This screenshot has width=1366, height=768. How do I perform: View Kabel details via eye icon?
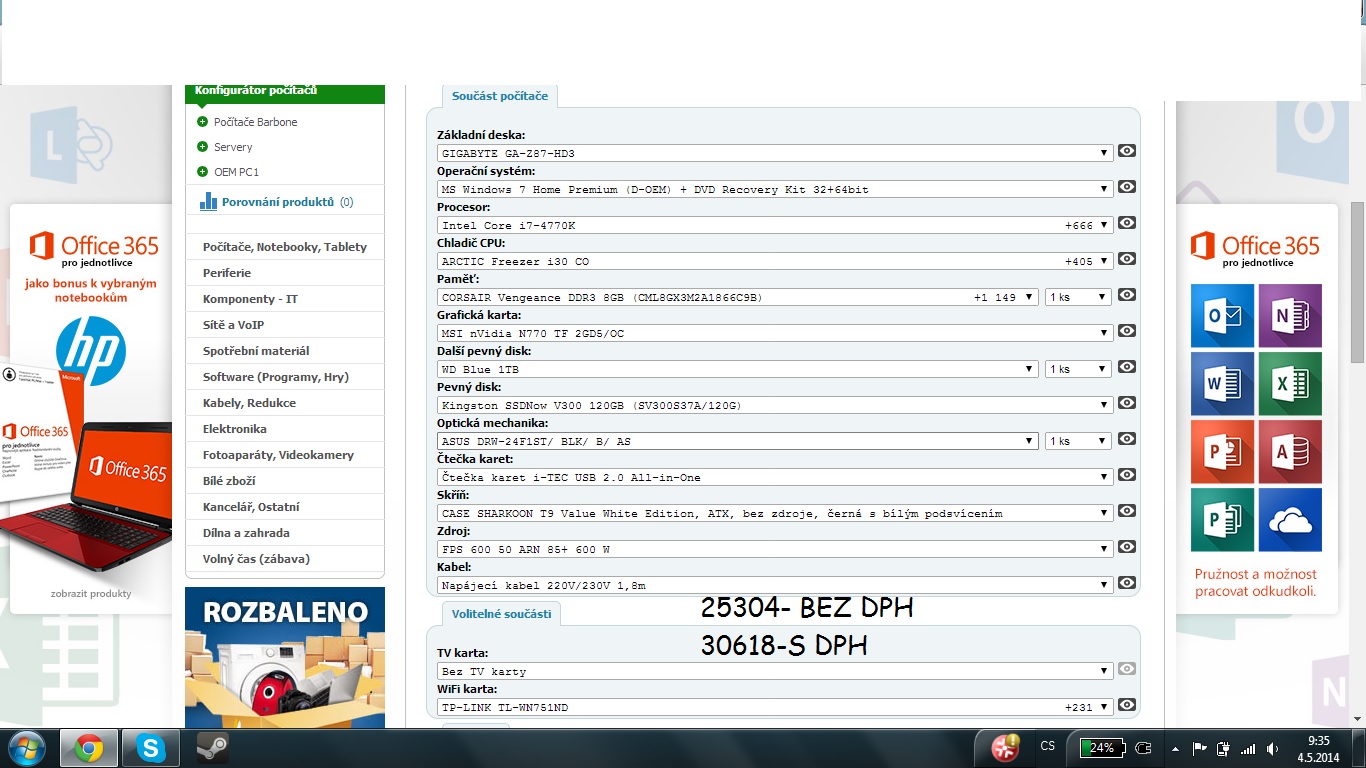point(1127,583)
